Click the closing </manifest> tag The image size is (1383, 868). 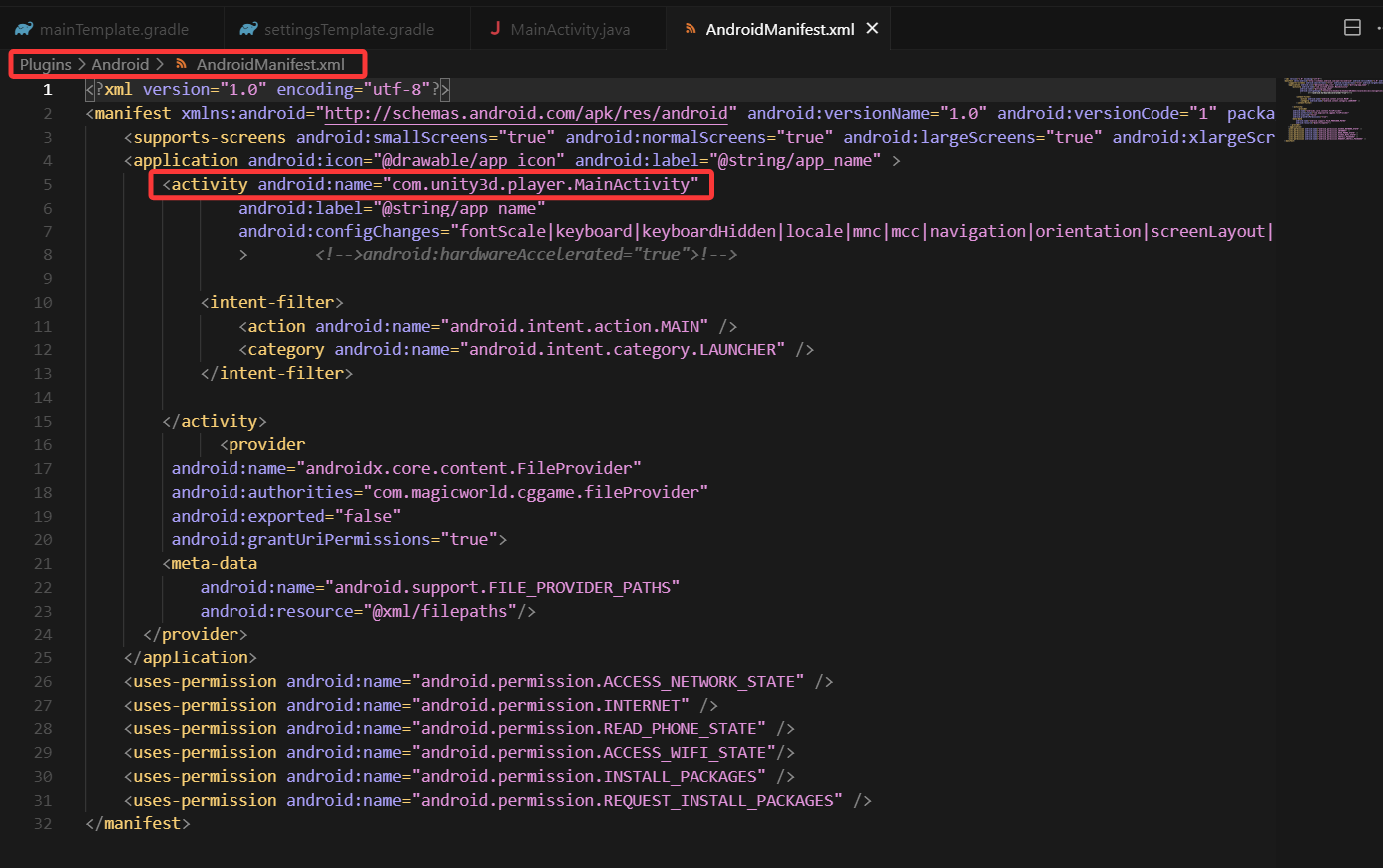point(138,823)
